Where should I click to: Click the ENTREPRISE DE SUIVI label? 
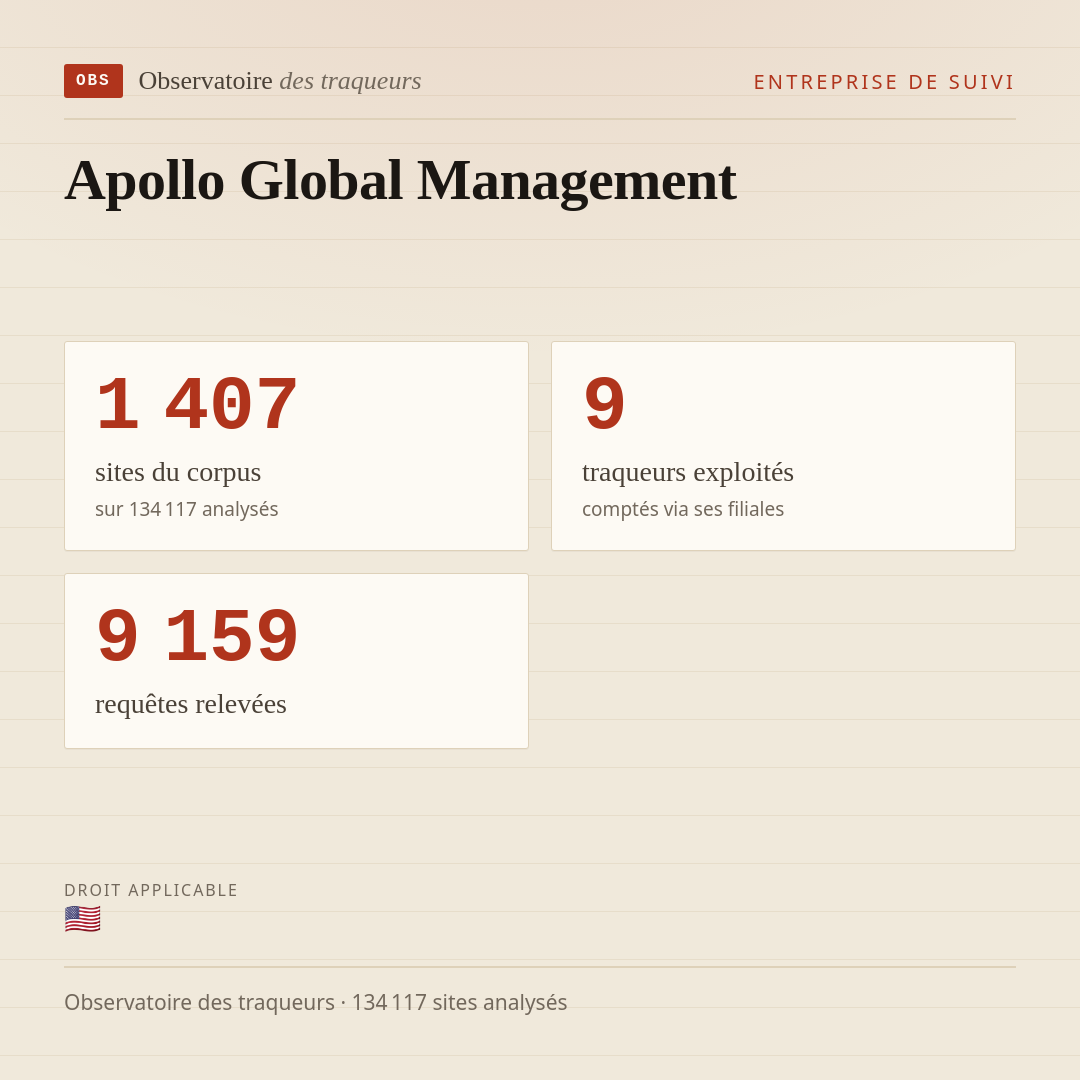[x=884, y=82]
